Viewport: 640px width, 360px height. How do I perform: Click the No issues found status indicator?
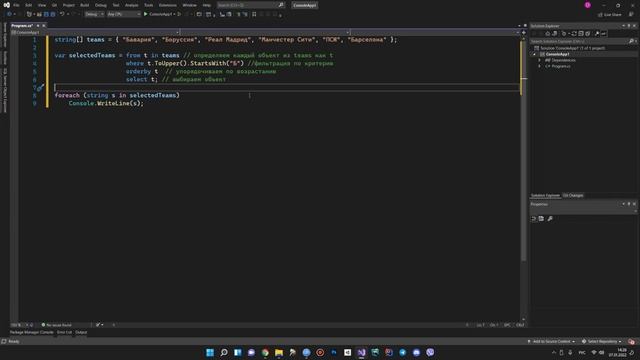tap(57, 325)
